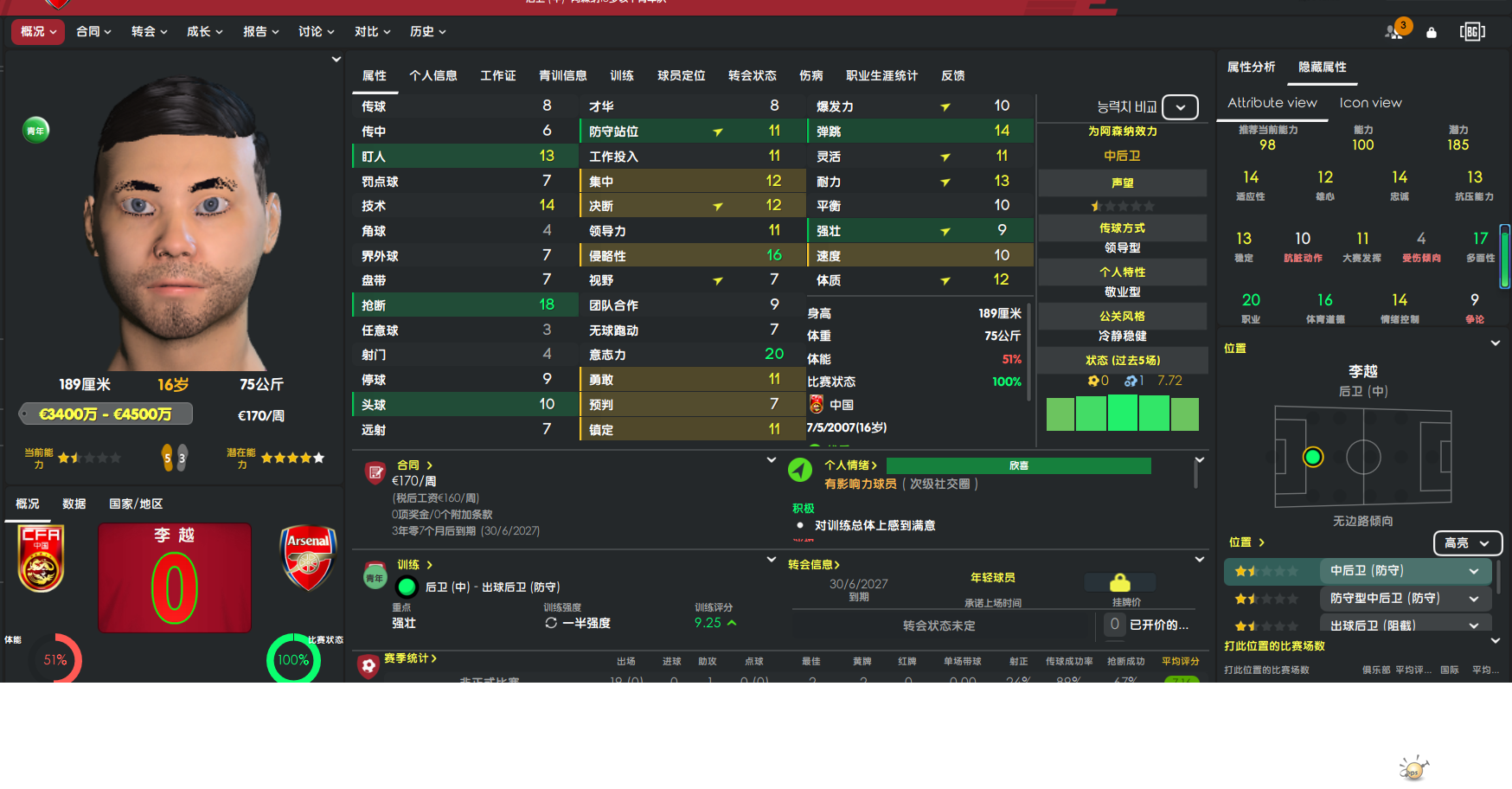Image resolution: width=1512 pixels, height=789 pixels.
Task: Click the CFA China national team badge
Action: (41, 559)
